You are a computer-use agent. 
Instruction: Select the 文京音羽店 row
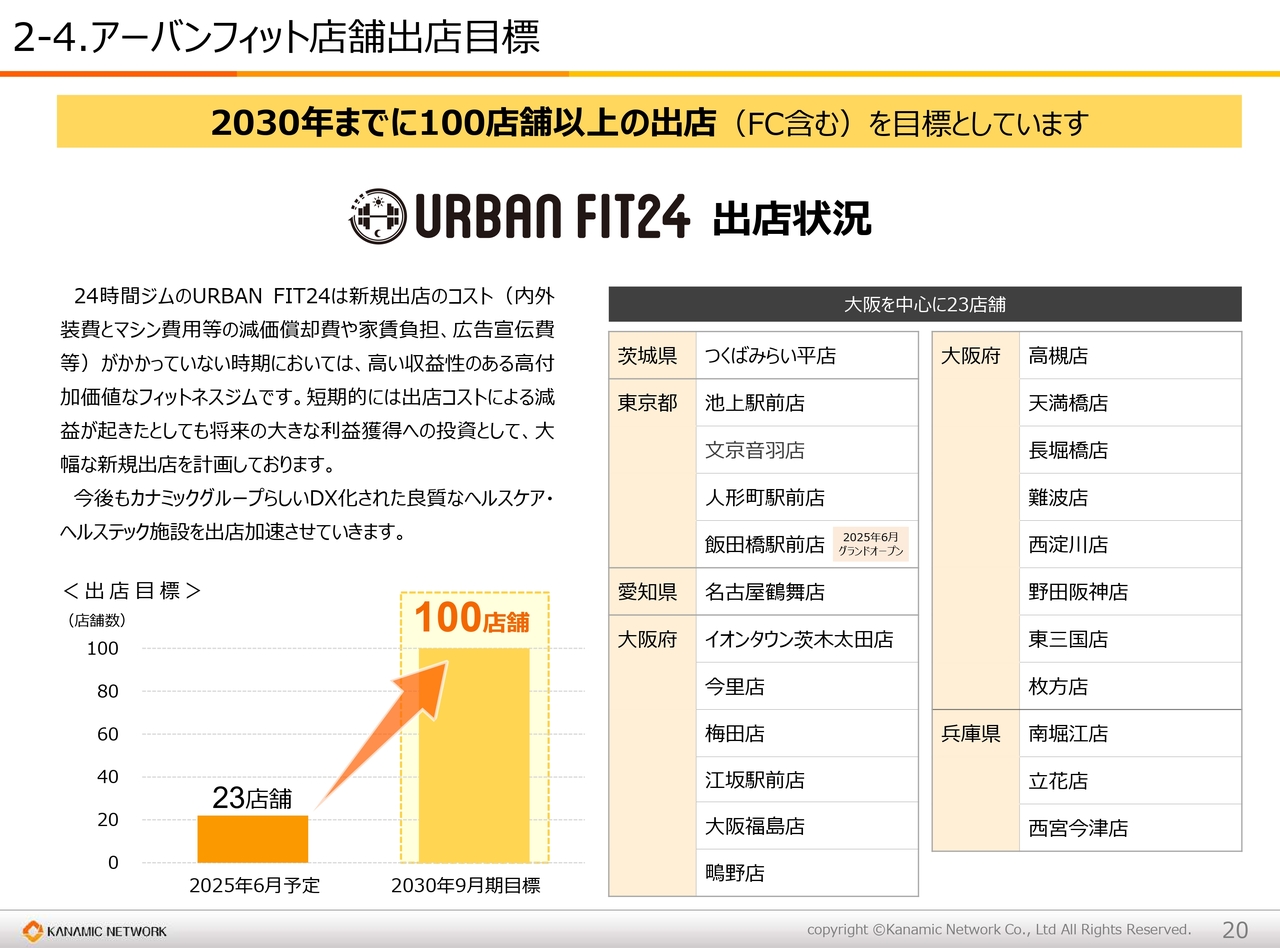[x=807, y=450]
